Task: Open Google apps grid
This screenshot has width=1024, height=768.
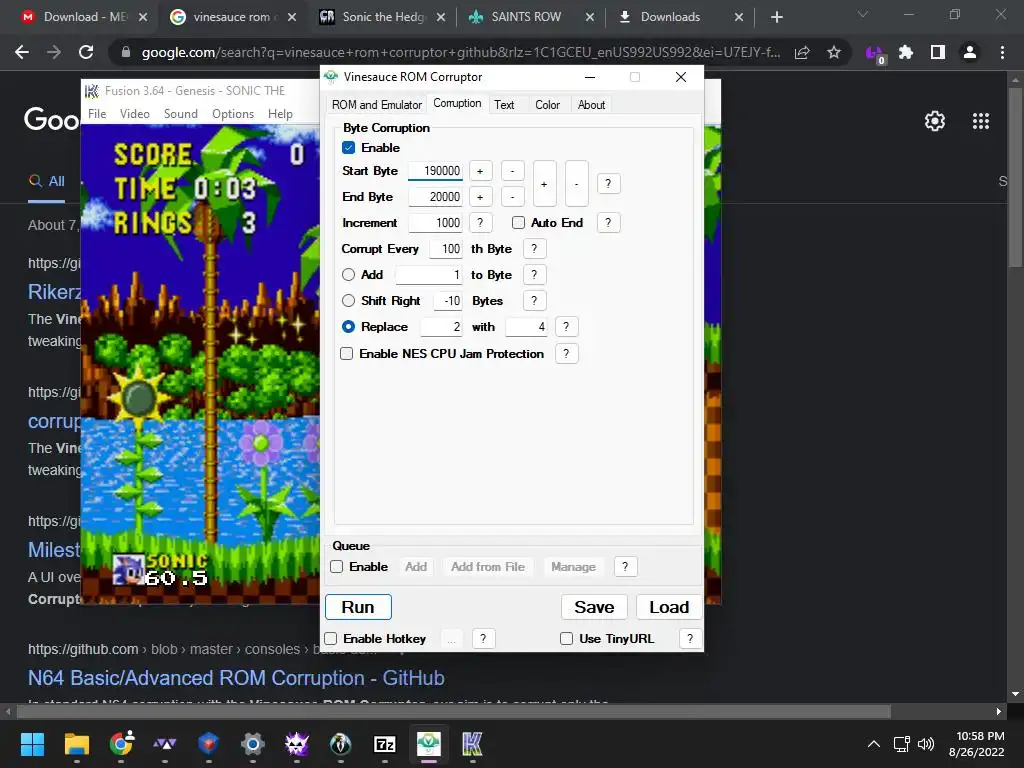Action: (x=981, y=121)
